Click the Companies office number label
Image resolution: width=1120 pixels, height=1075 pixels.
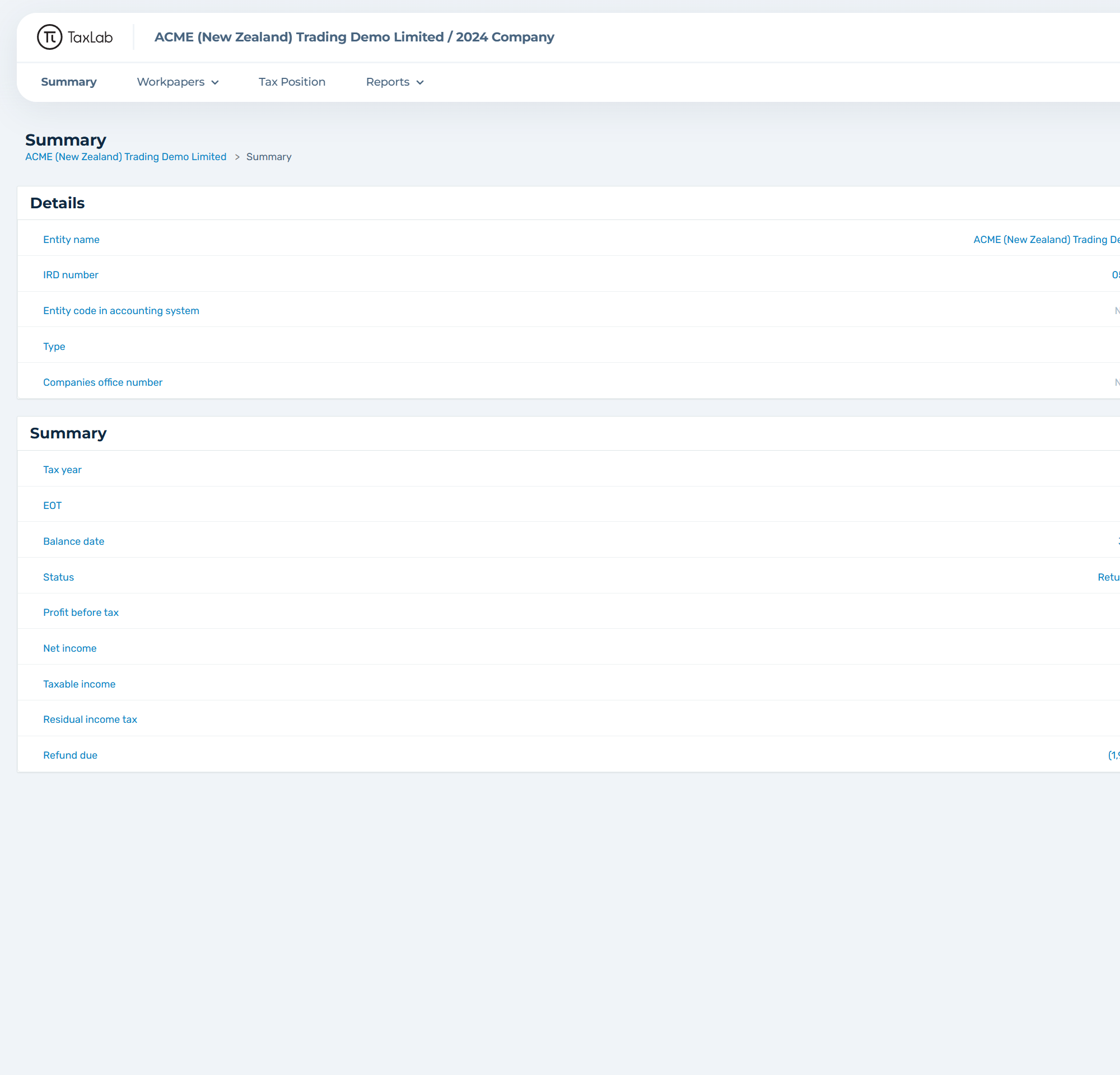click(x=103, y=382)
